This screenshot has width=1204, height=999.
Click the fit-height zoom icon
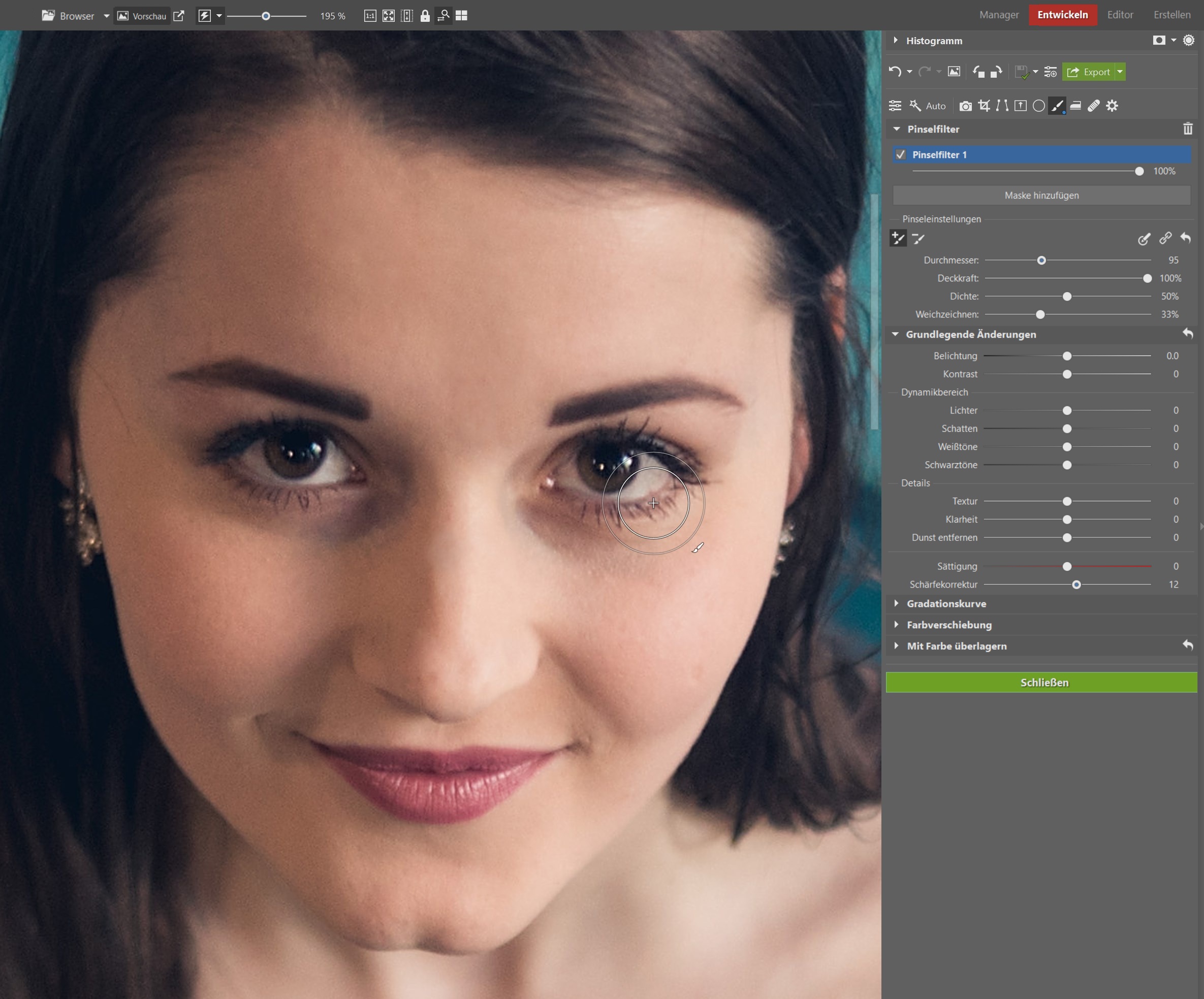pyautogui.click(x=407, y=15)
